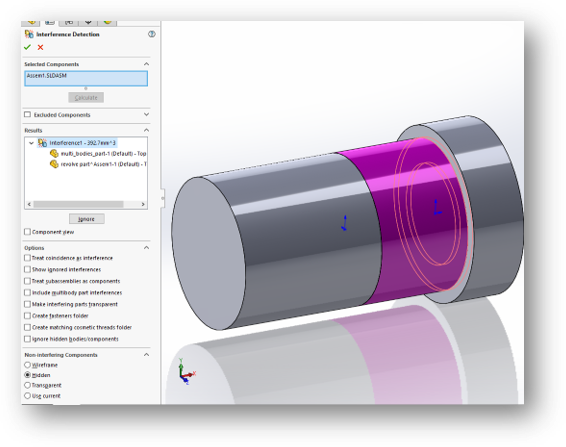Click the XYZ coordinate triad in the viewport
The width and height of the screenshot is (566, 447).
pyautogui.click(x=186, y=372)
